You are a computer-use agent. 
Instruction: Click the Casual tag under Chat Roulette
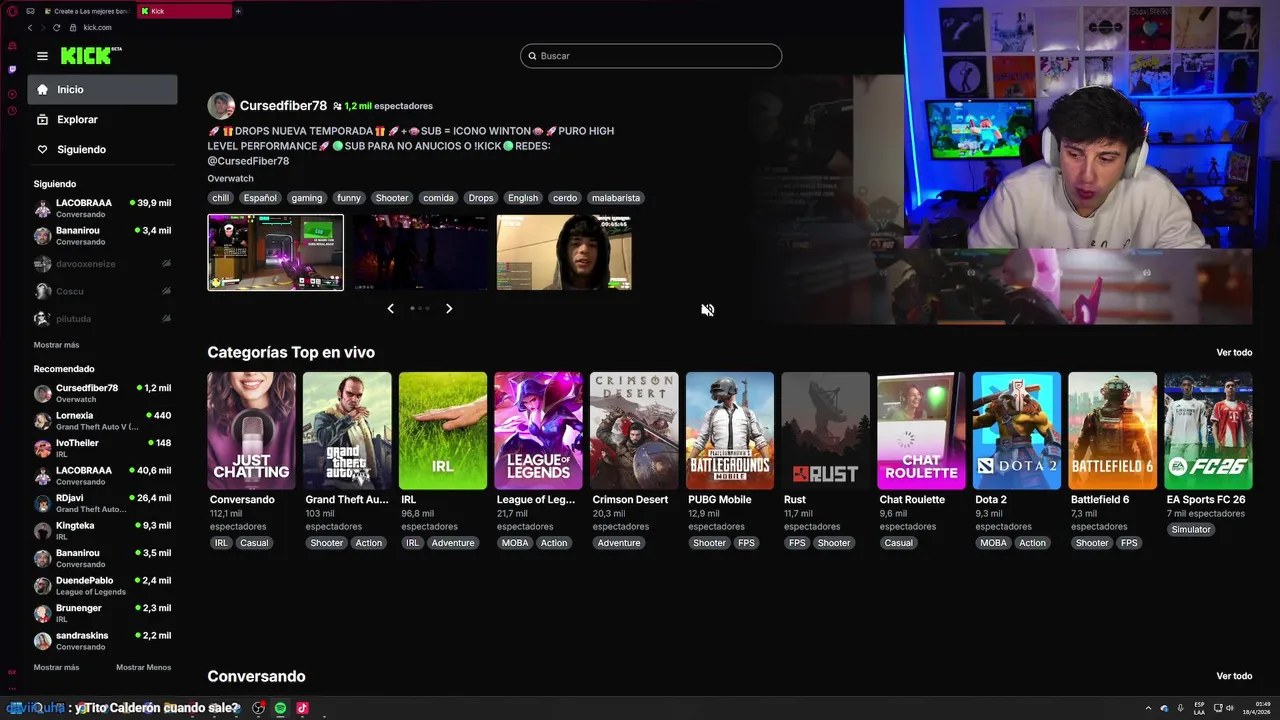898,543
